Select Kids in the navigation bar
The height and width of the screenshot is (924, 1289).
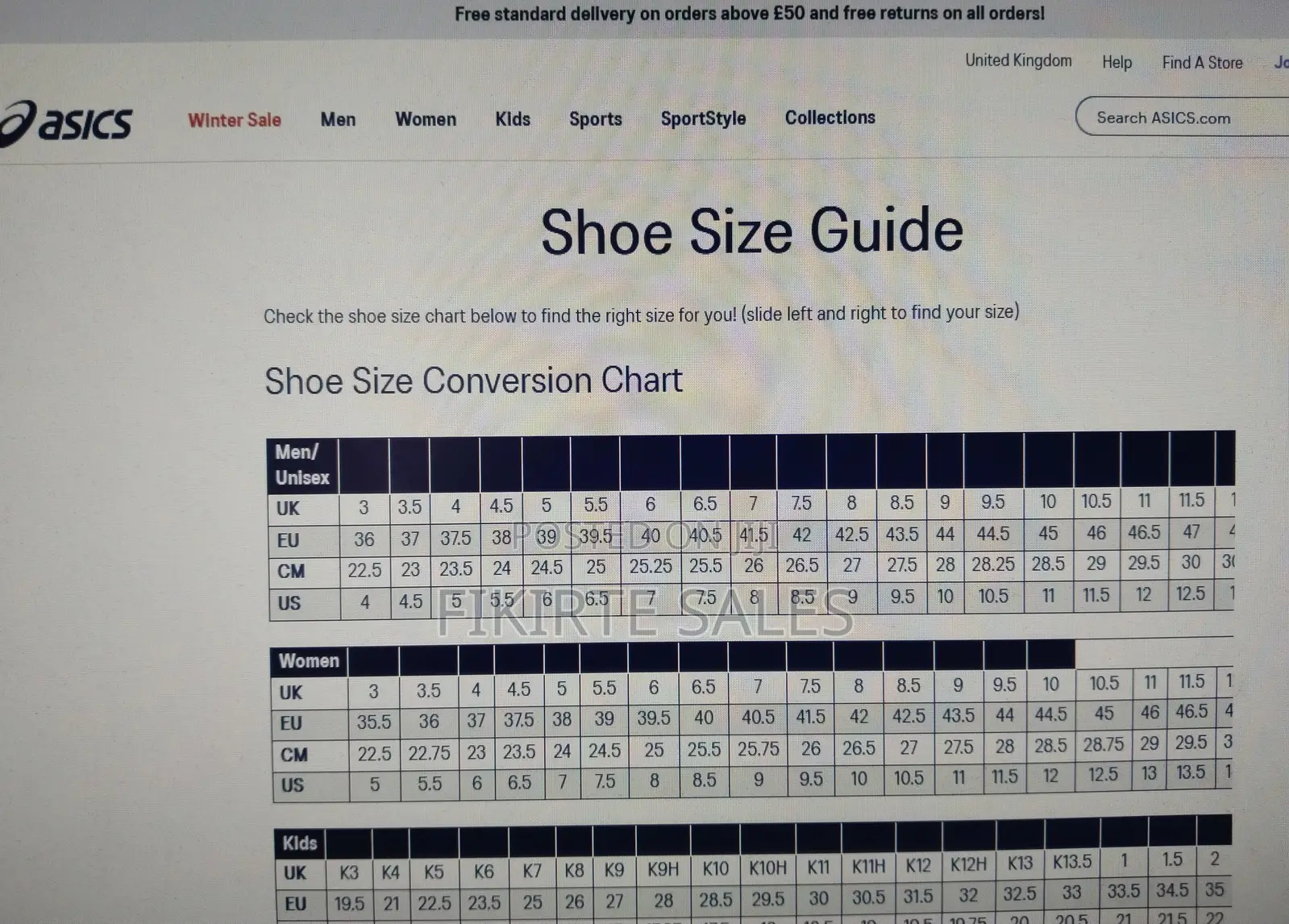point(513,119)
